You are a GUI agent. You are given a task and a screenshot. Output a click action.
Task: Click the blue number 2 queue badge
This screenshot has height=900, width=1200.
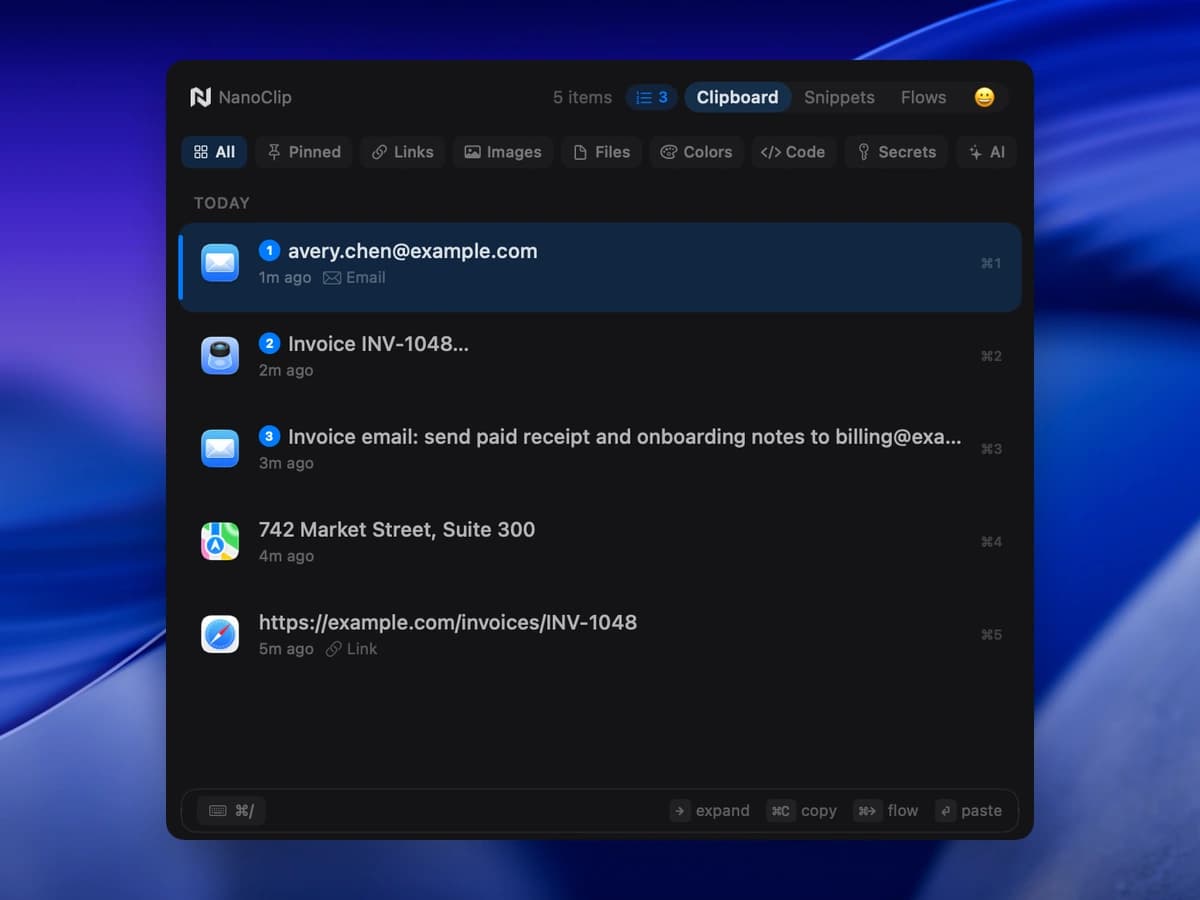(269, 343)
